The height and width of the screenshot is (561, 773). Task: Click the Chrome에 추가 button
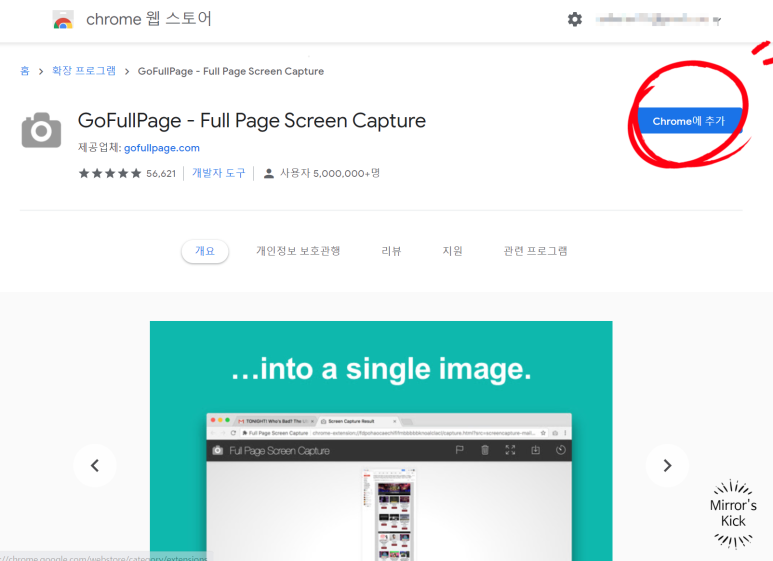689,121
